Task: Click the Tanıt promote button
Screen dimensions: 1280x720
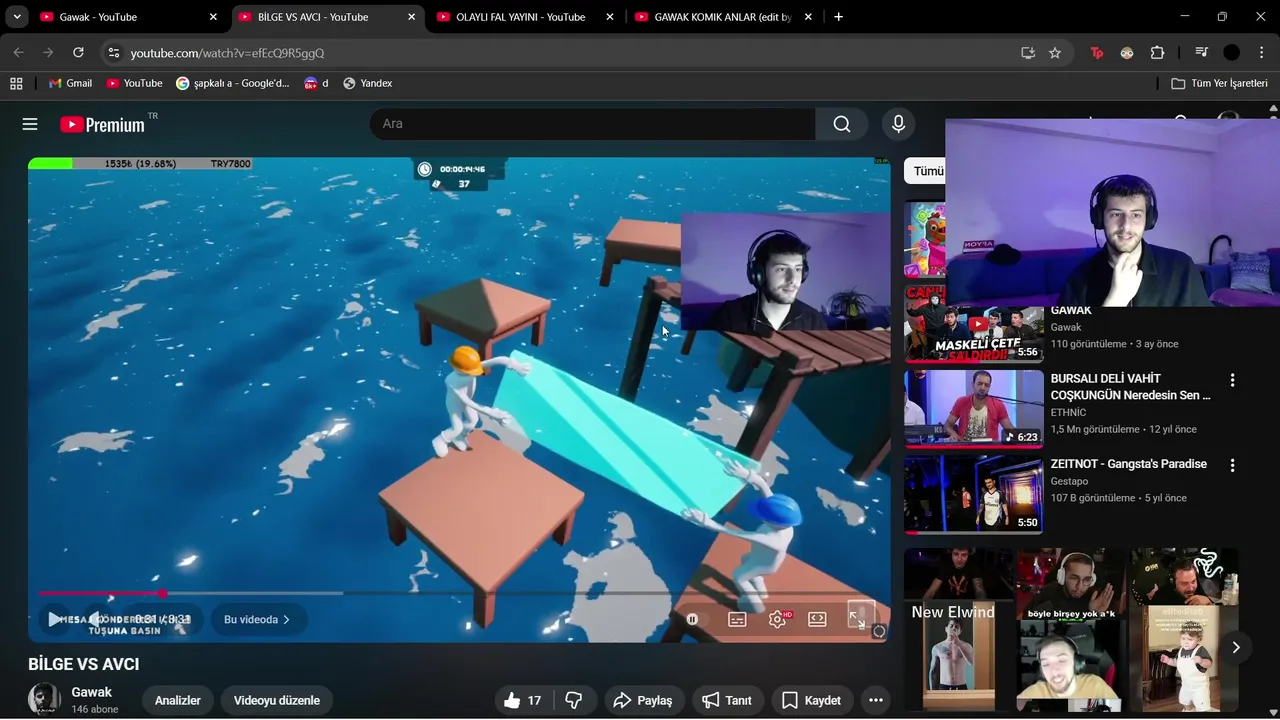Action: point(727,700)
